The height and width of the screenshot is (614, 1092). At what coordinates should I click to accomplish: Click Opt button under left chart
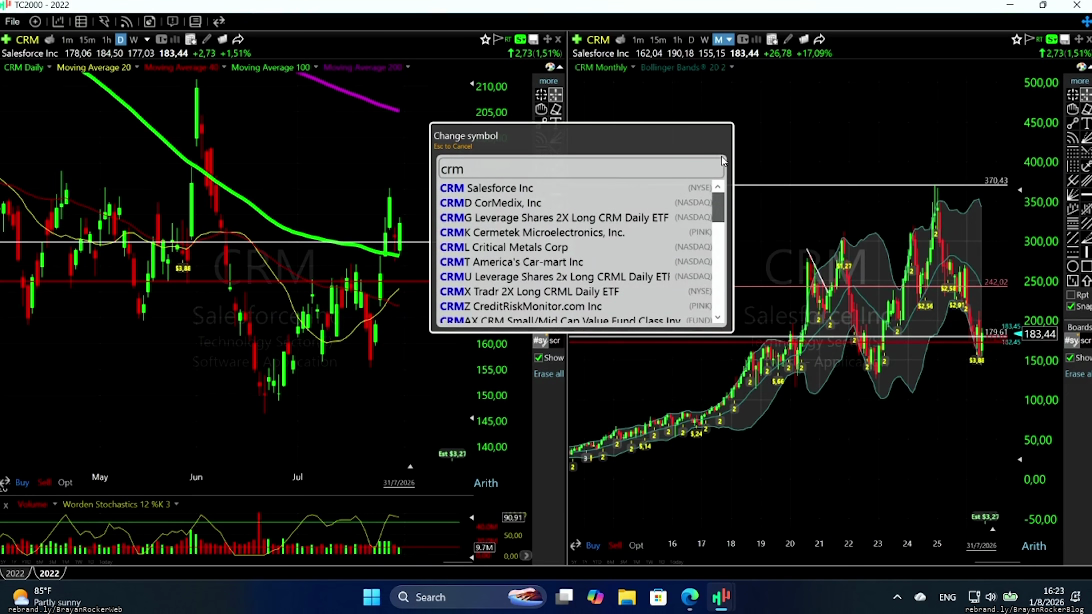click(x=65, y=482)
